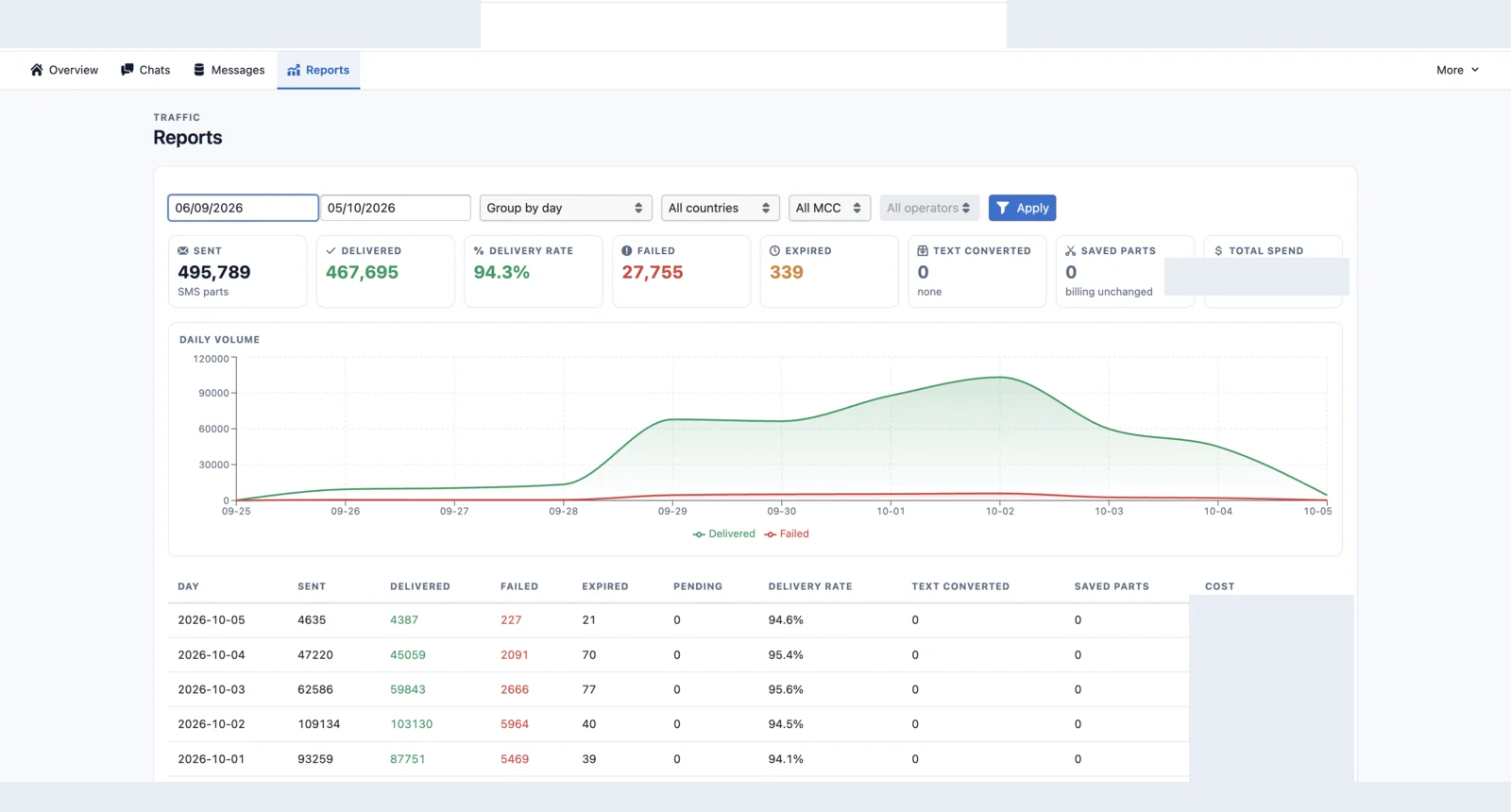Apply the report filters

pyautogui.click(x=1023, y=208)
